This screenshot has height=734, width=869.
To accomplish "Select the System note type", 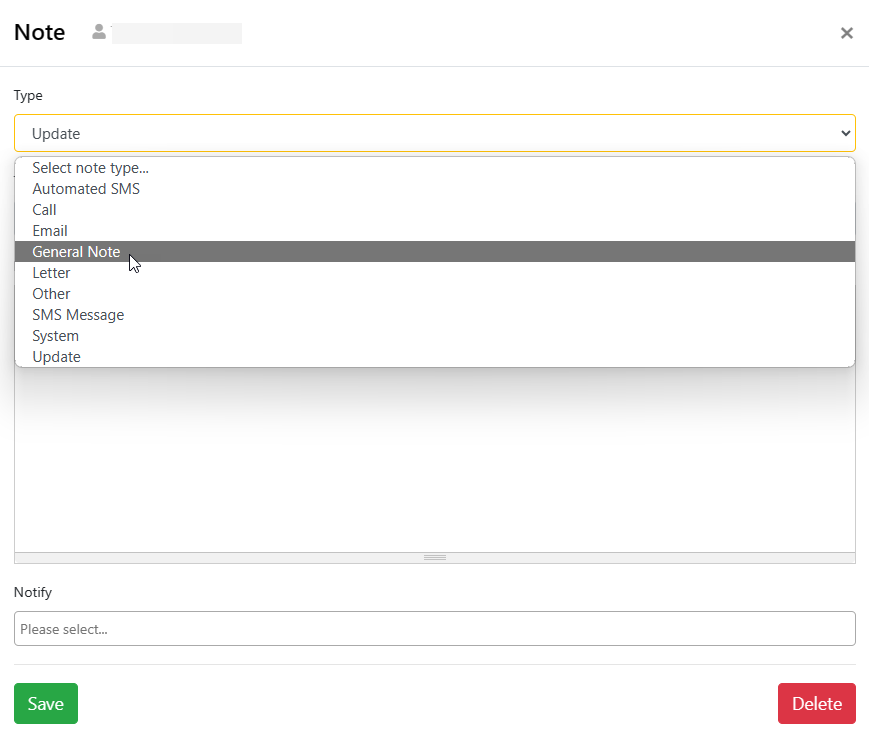I will 55,336.
